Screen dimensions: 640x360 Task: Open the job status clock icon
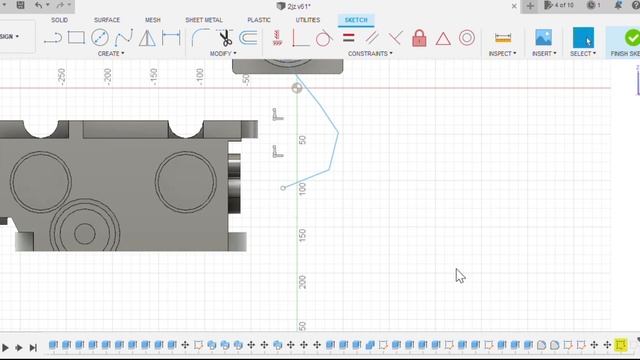[593, 5]
